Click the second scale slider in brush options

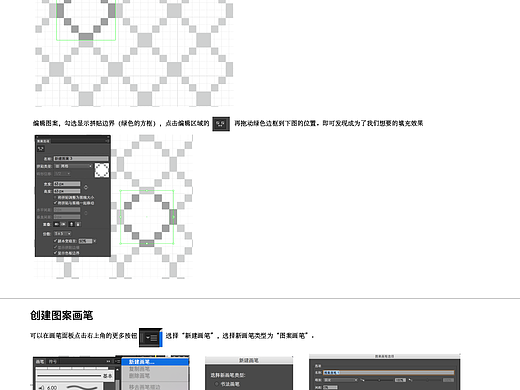pyautogui.click(x=427, y=380)
